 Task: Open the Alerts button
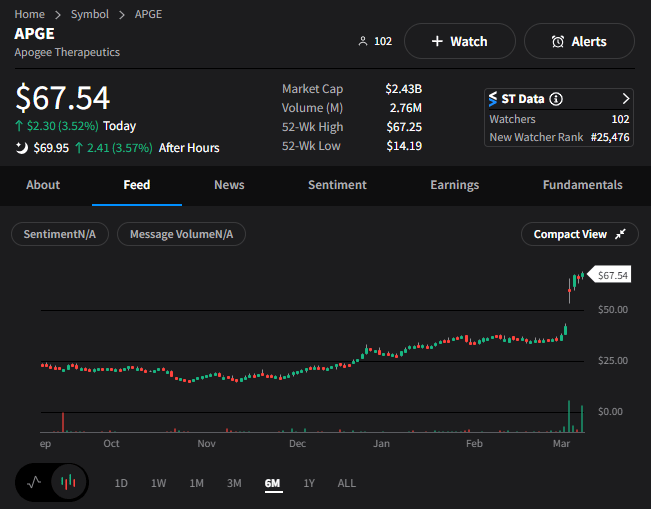[579, 41]
